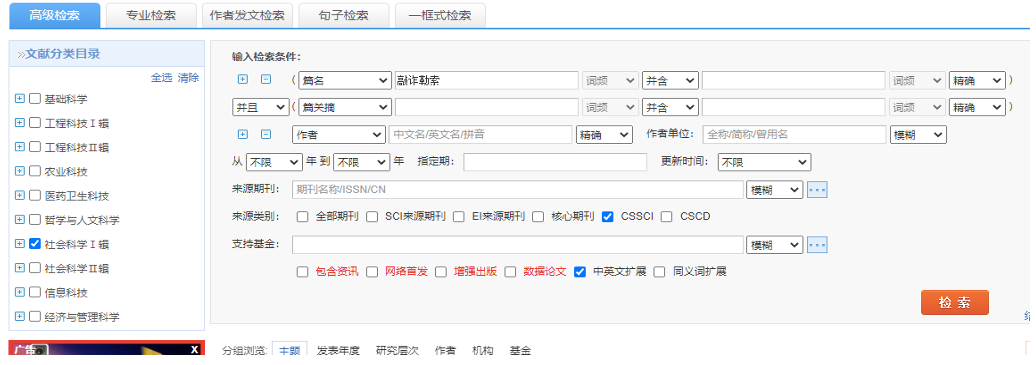
Task: Enable the 同义词扩展 option
Action: [x=659, y=272]
